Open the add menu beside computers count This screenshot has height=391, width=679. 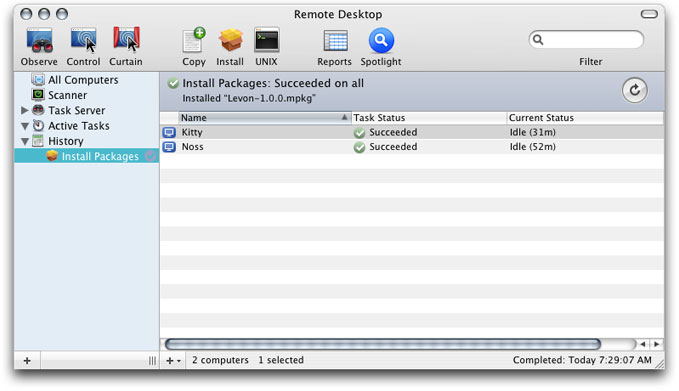point(173,360)
